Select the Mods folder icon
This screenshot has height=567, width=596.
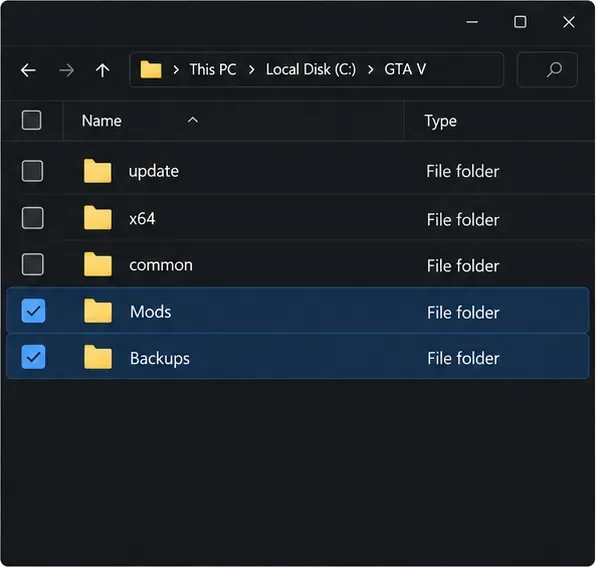[98, 311]
